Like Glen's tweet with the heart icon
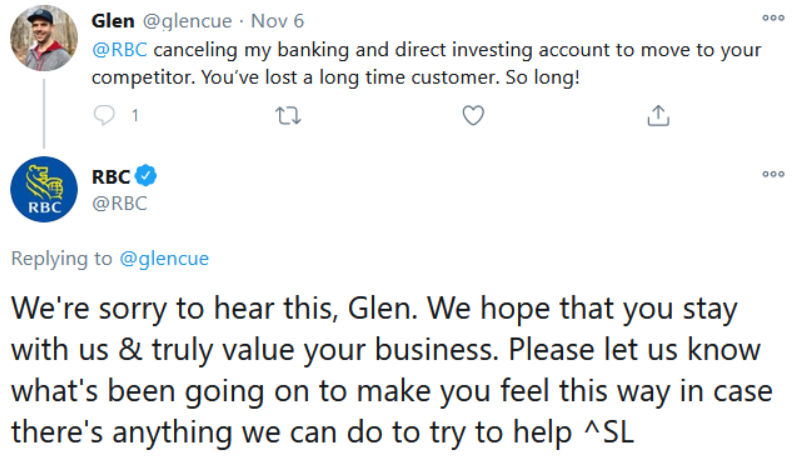 click(x=473, y=116)
